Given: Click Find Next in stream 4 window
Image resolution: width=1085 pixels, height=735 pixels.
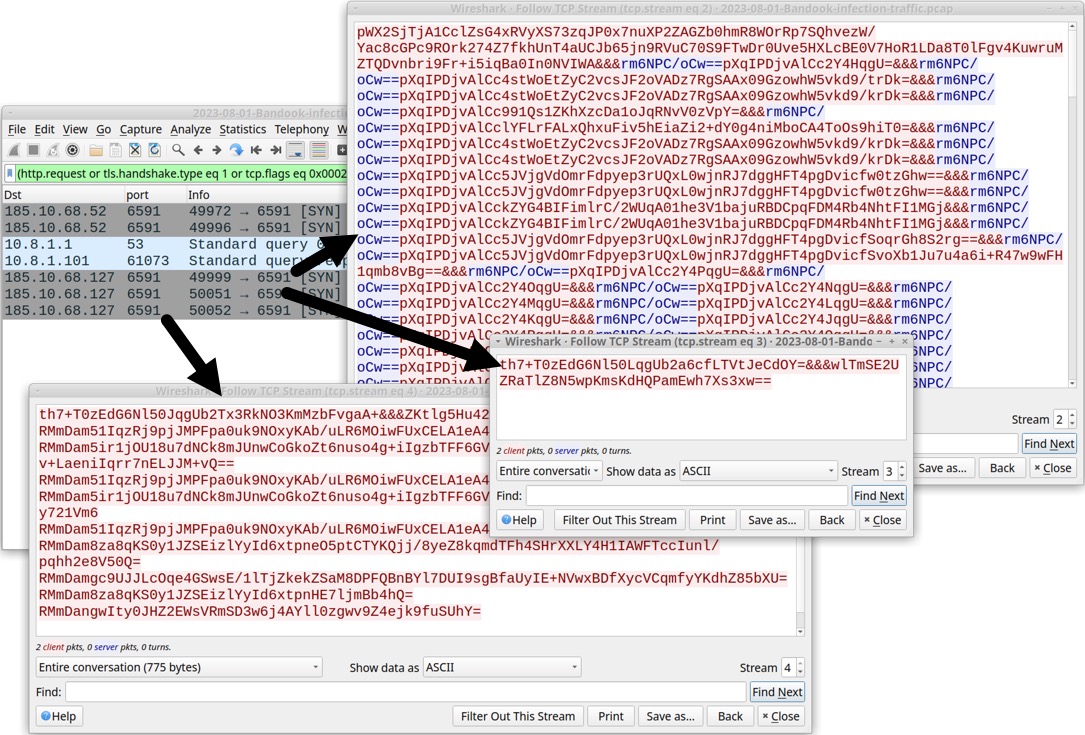Looking at the screenshot, I should [776, 691].
